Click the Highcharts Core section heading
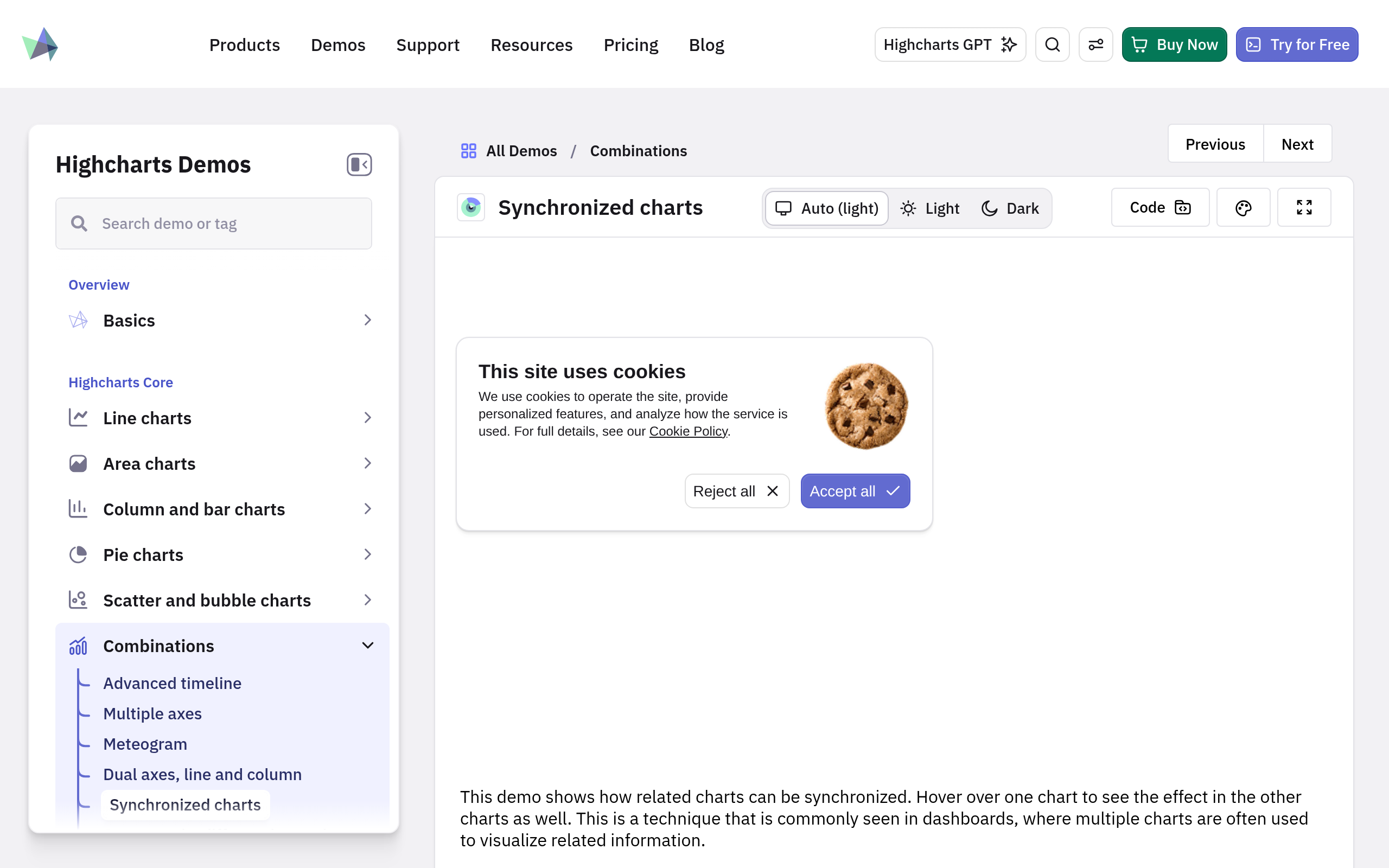The image size is (1389, 868). coord(120,382)
